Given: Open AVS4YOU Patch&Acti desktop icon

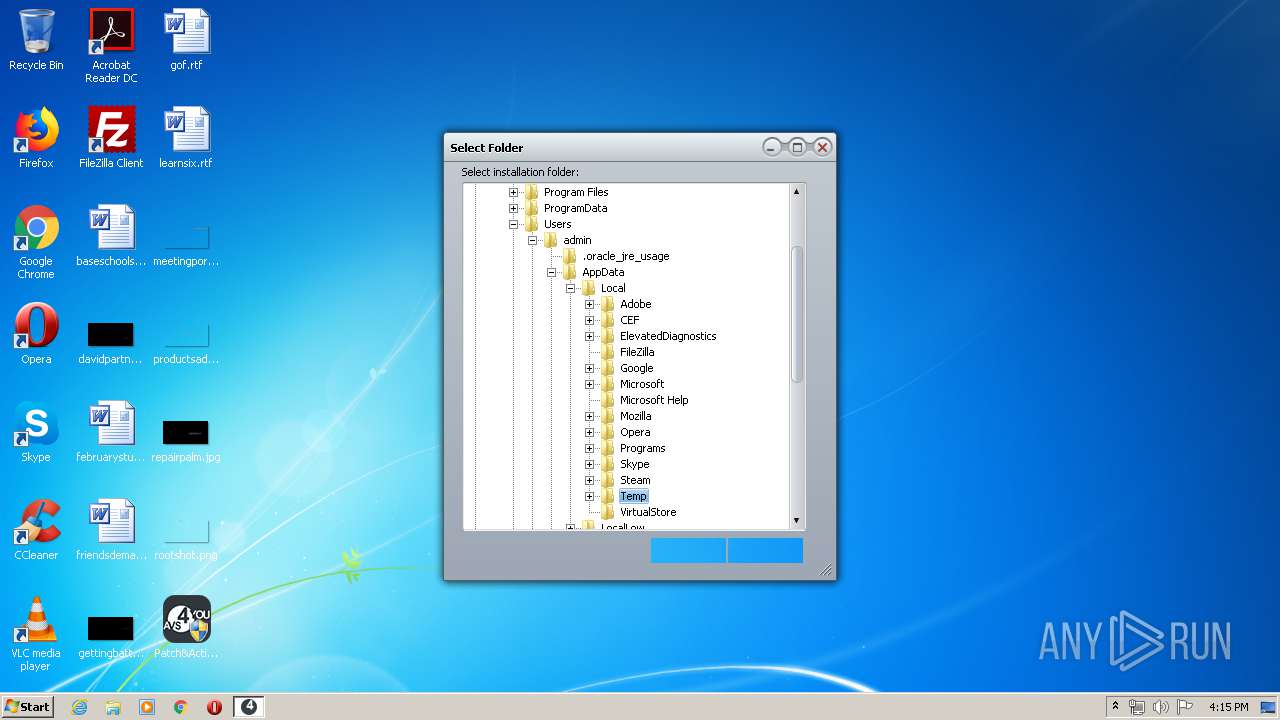Looking at the screenshot, I should click(x=186, y=628).
